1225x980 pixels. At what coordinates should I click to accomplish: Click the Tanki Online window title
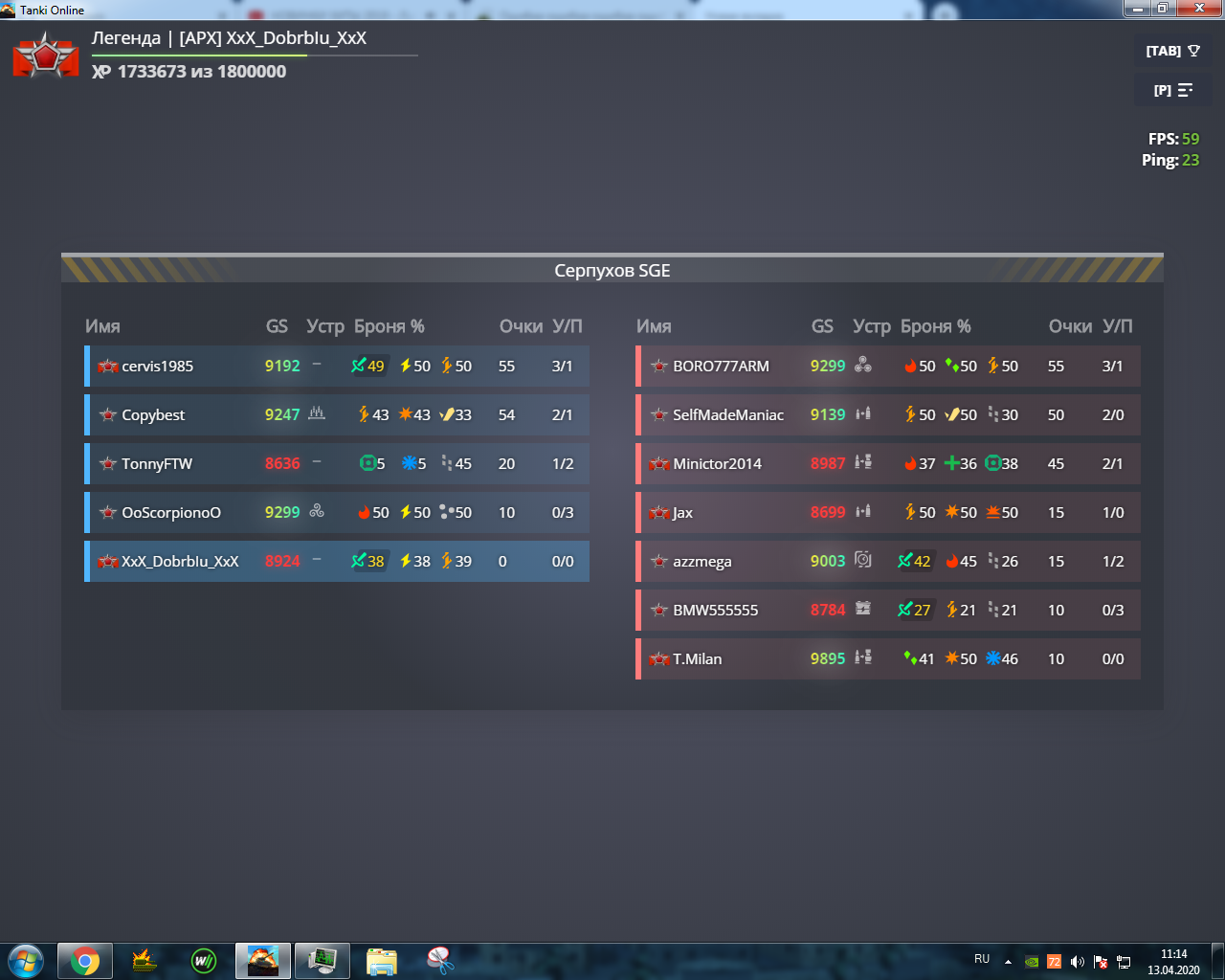point(53,10)
